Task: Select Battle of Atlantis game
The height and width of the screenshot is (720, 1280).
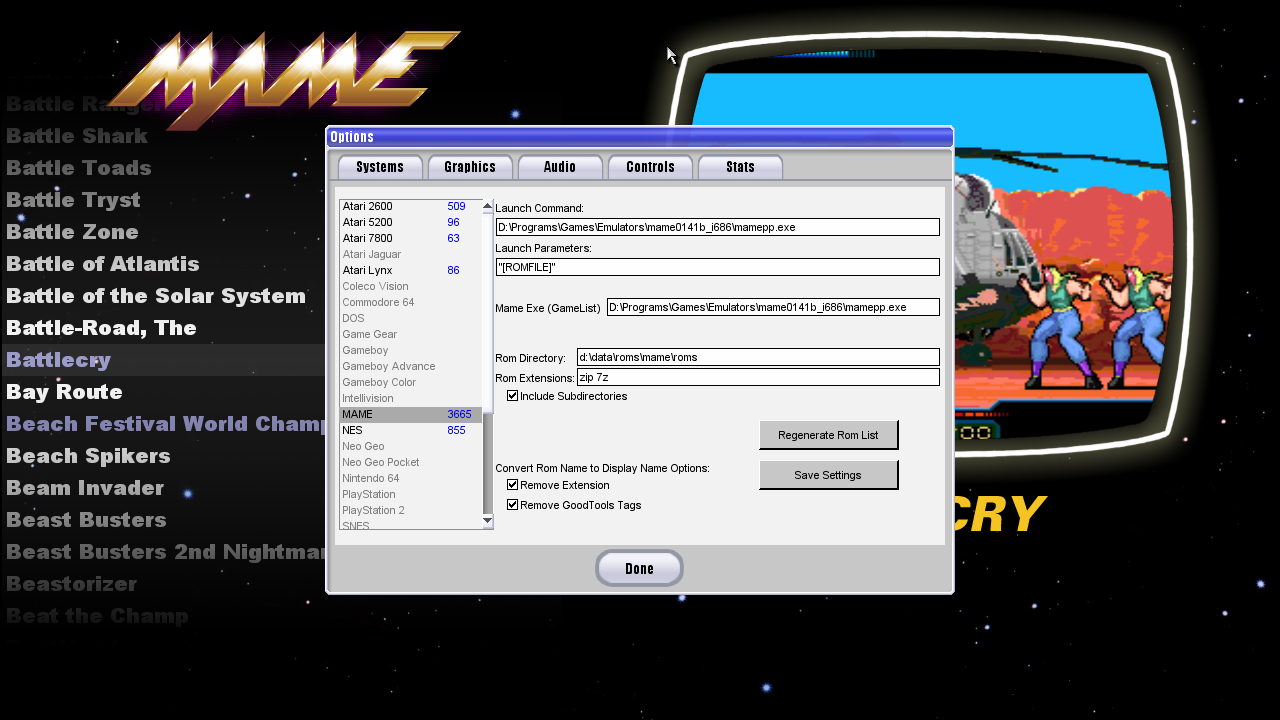Action: click(x=103, y=264)
